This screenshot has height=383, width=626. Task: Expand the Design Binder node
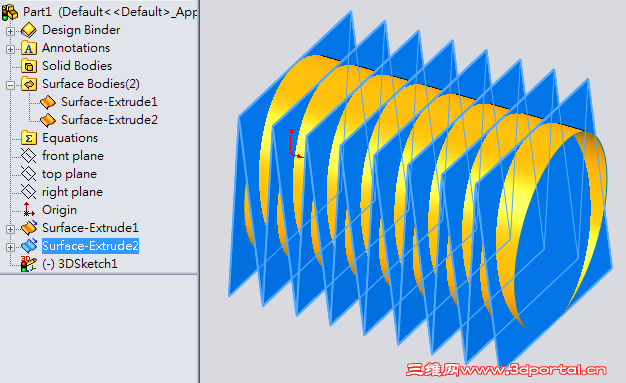tap(10, 31)
